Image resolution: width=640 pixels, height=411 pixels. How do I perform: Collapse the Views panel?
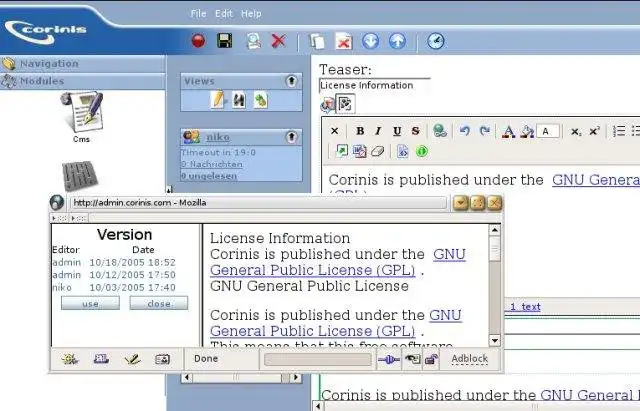click(x=291, y=81)
